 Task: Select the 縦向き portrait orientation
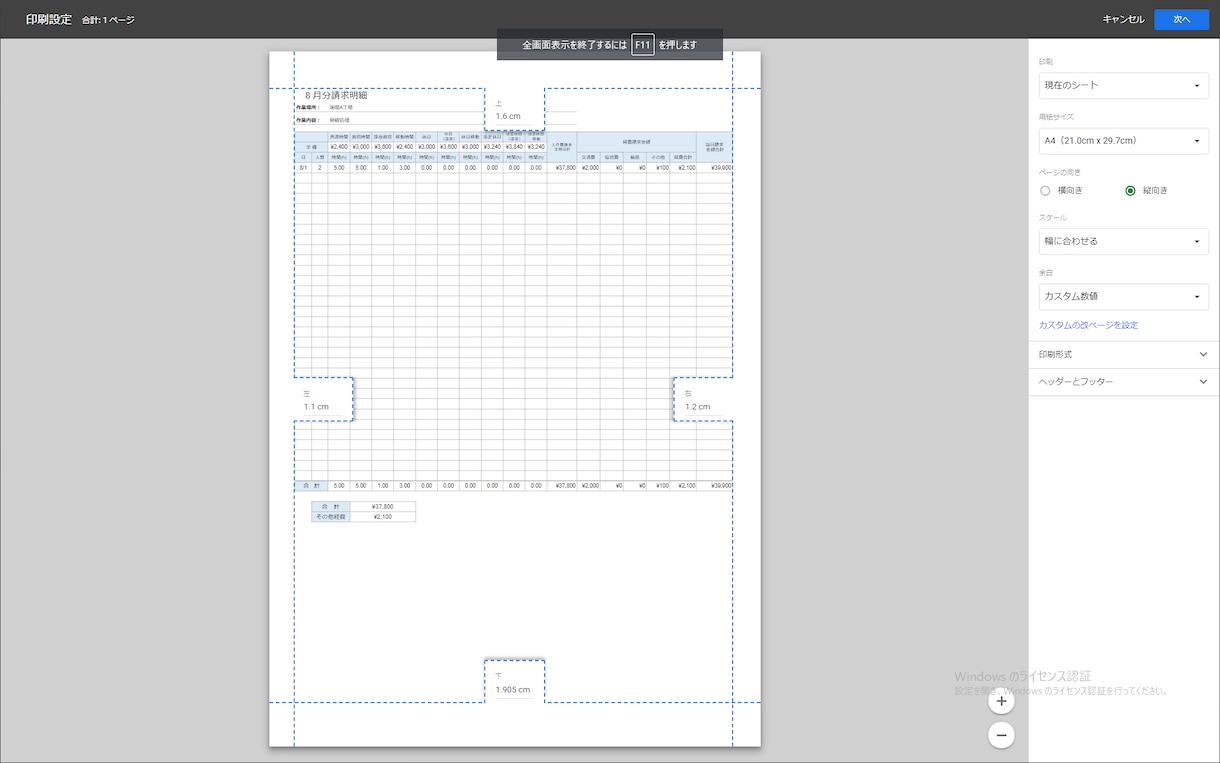click(1130, 190)
